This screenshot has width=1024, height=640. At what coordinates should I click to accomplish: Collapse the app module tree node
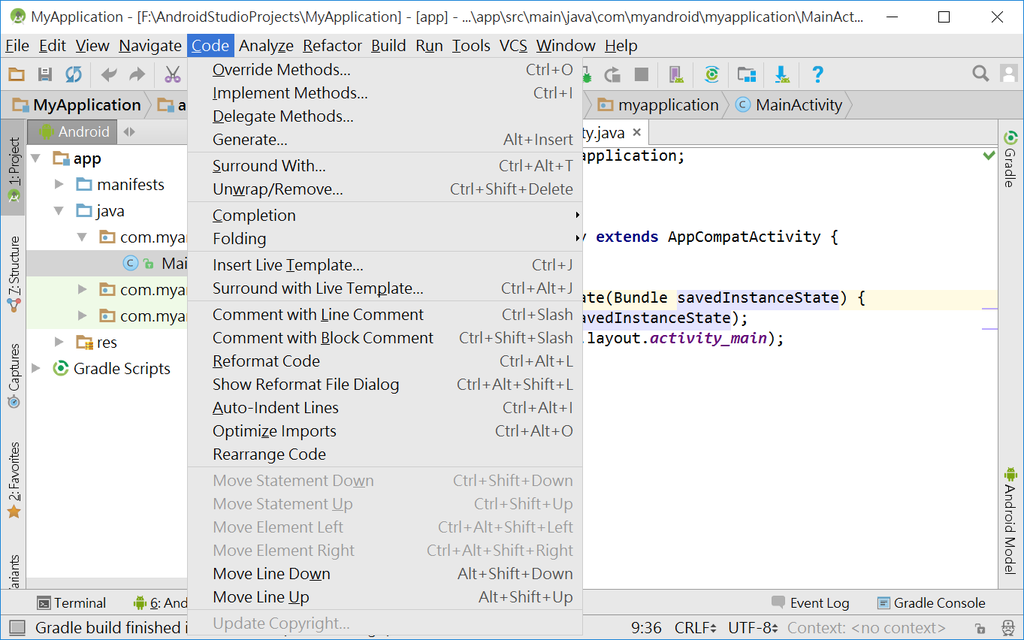click(x=37, y=158)
